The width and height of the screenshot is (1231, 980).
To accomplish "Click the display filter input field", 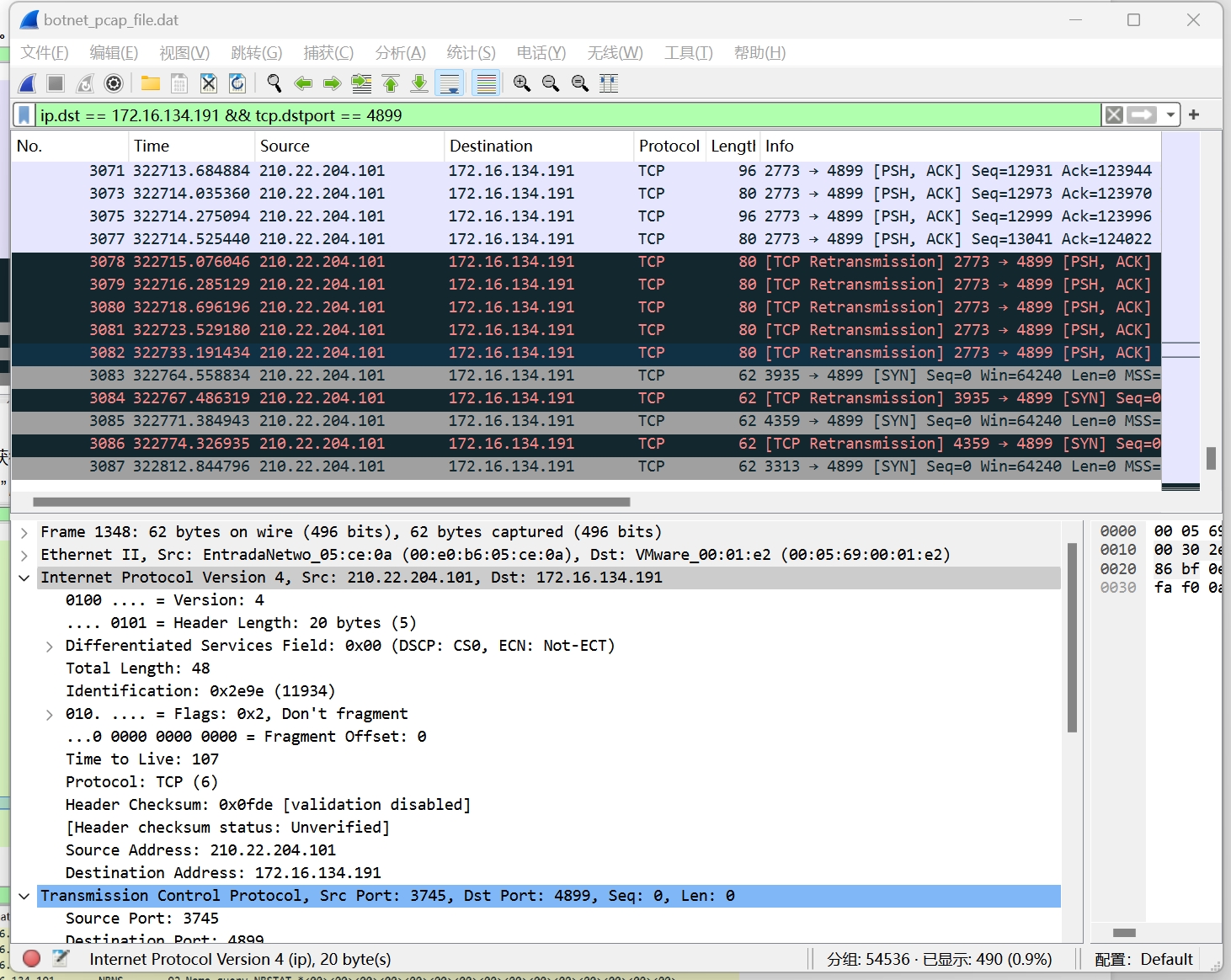I will coord(568,115).
